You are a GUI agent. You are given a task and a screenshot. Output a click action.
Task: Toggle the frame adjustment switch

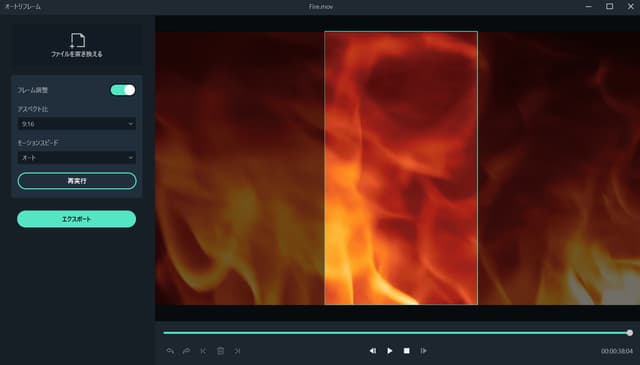[x=123, y=90]
